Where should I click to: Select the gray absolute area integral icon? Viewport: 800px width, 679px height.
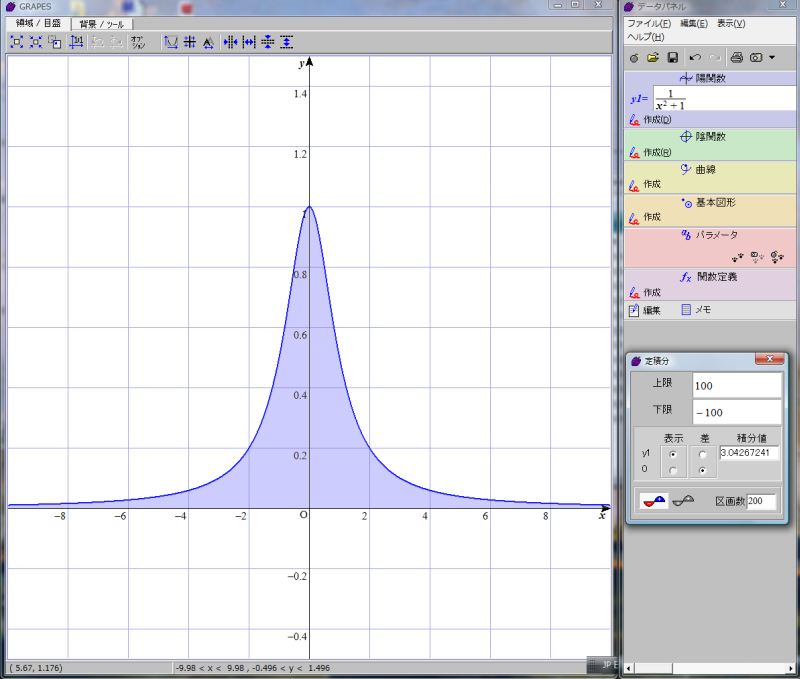[x=684, y=501]
